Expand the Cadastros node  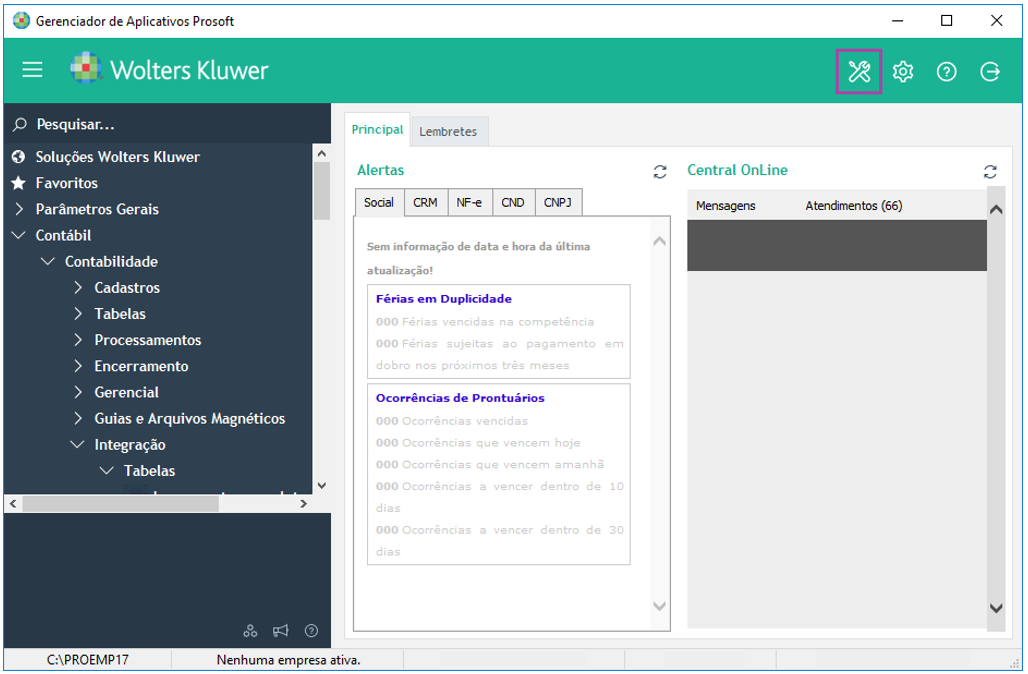tap(78, 287)
